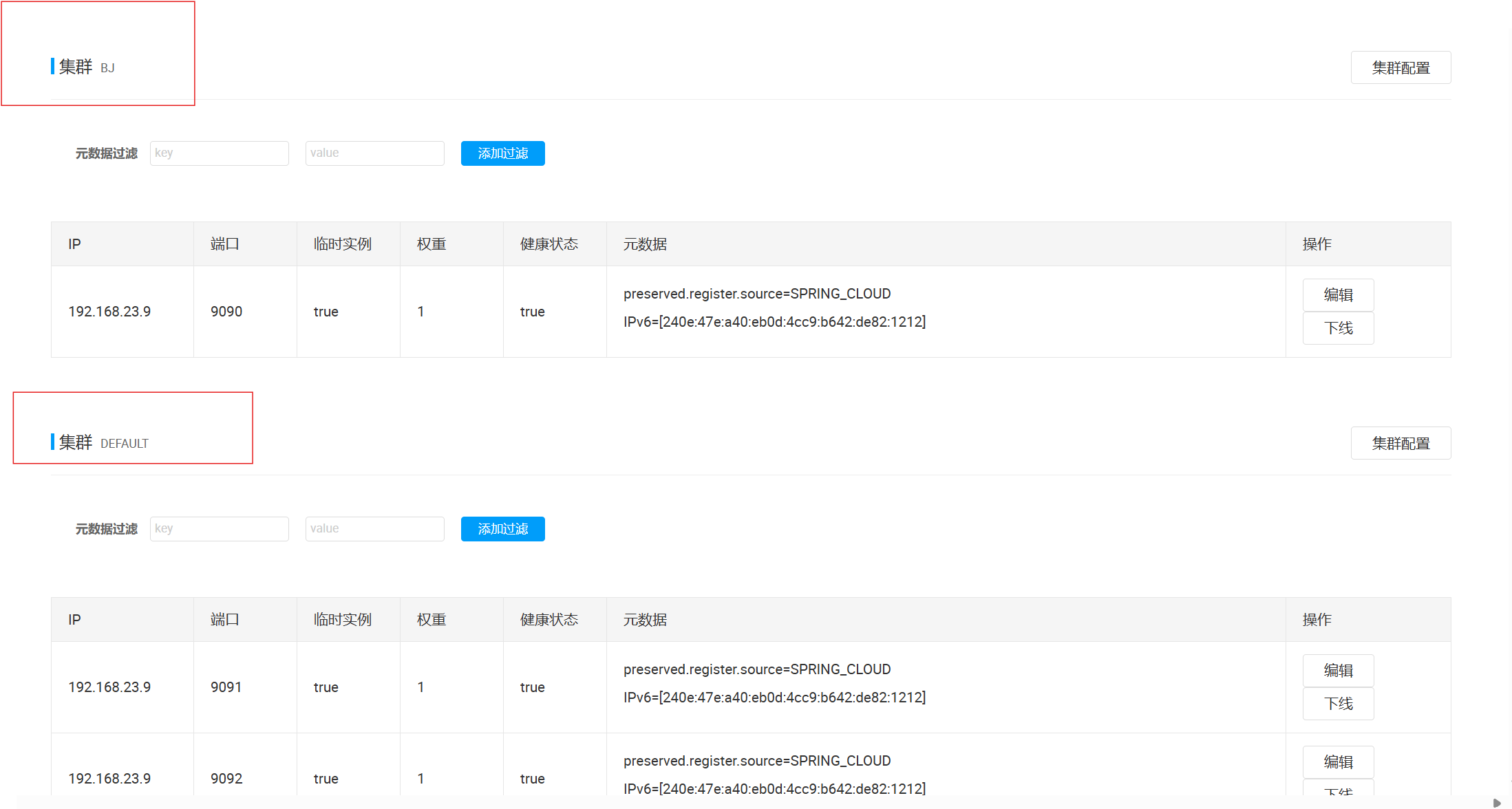Click 添加过滤 in the BJ cluster
The image size is (1512, 809).
(x=502, y=153)
